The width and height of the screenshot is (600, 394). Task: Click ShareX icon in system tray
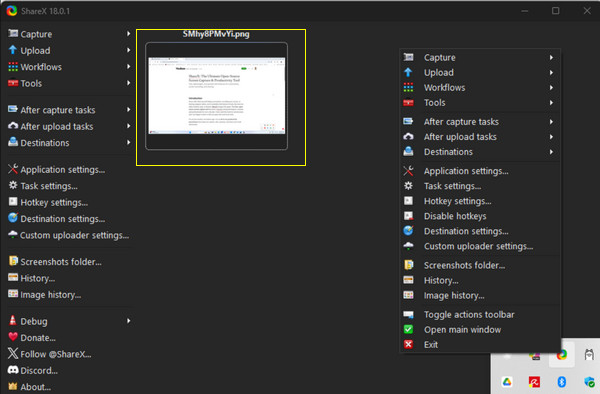coord(561,355)
